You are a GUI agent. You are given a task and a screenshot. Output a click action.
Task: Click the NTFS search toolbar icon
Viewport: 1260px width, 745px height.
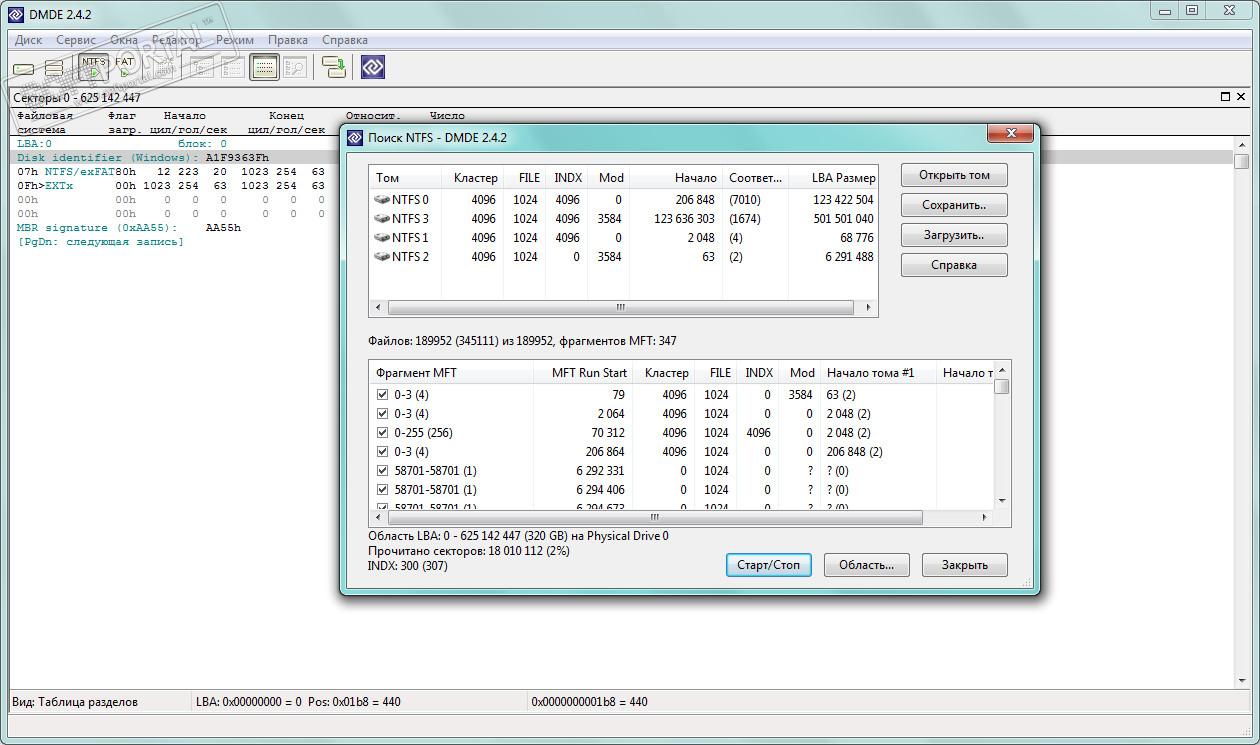coord(94,67)
